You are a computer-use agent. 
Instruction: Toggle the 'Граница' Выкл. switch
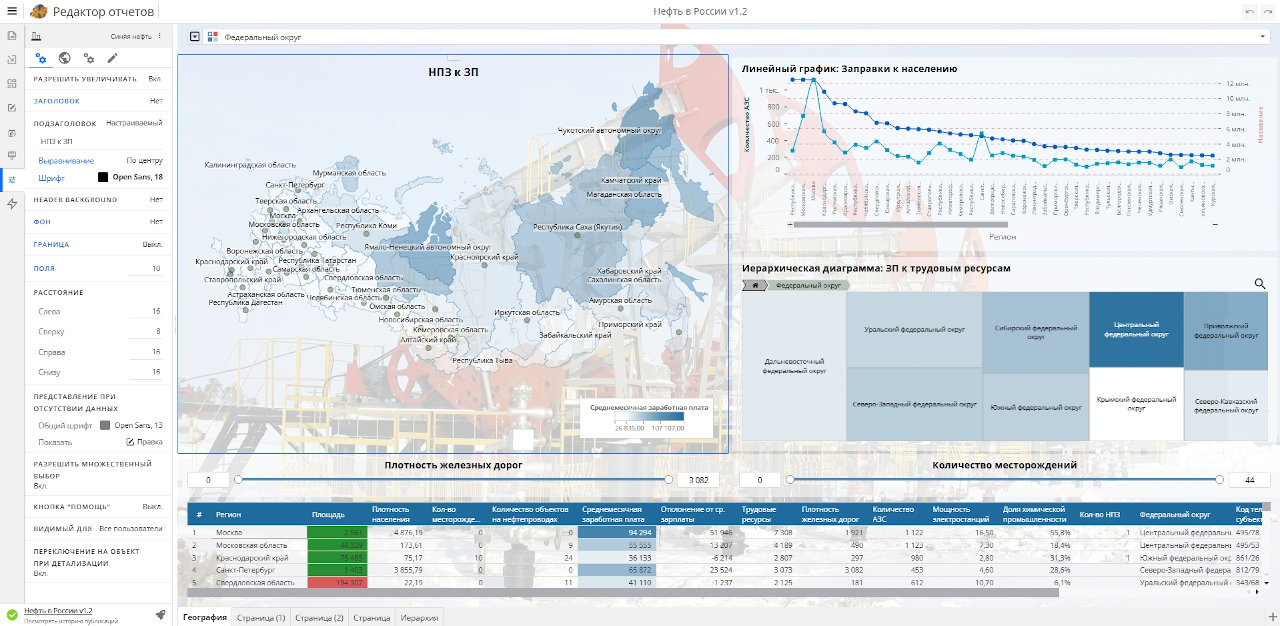pos(152,244)
